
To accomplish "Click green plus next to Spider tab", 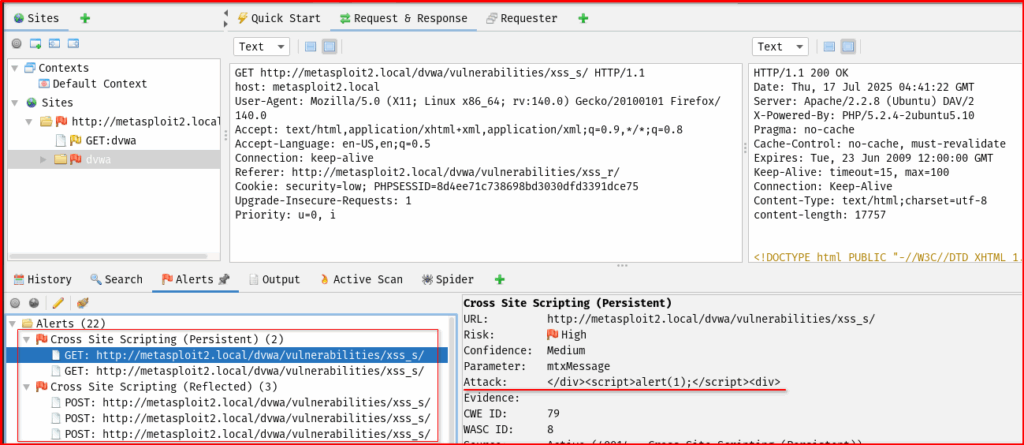I will pos(500,280).
